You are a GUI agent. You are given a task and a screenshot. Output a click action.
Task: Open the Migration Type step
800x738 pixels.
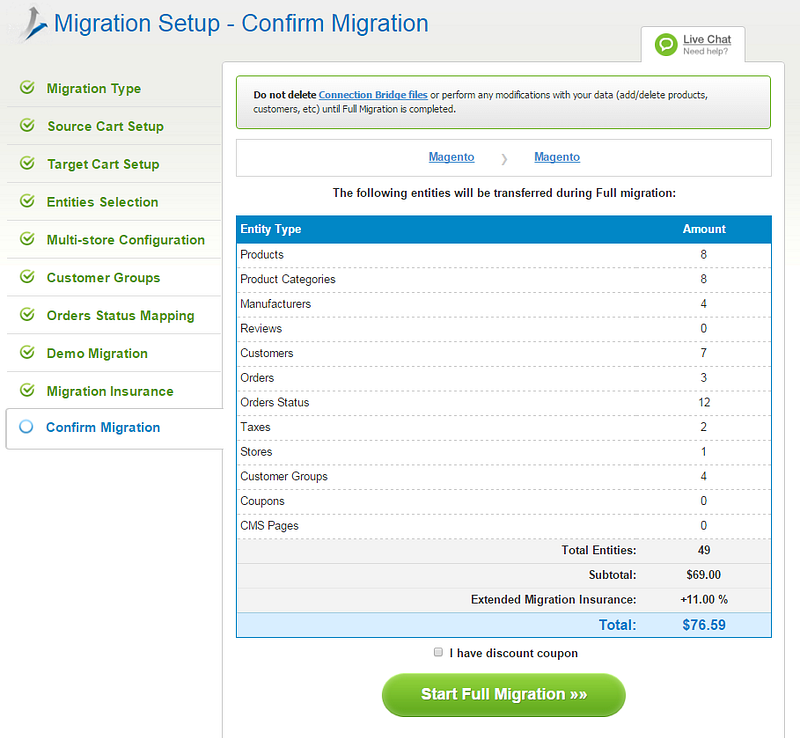(x=94, y=89)
